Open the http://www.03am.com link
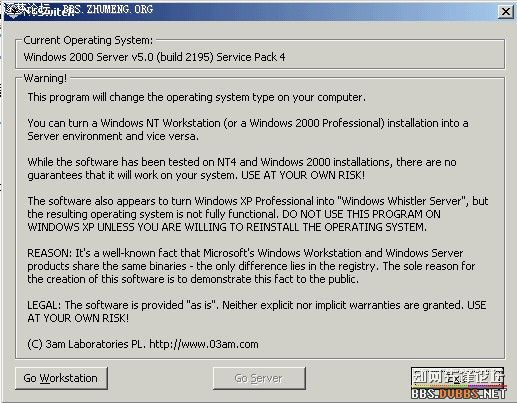 (x=204, y=344)
